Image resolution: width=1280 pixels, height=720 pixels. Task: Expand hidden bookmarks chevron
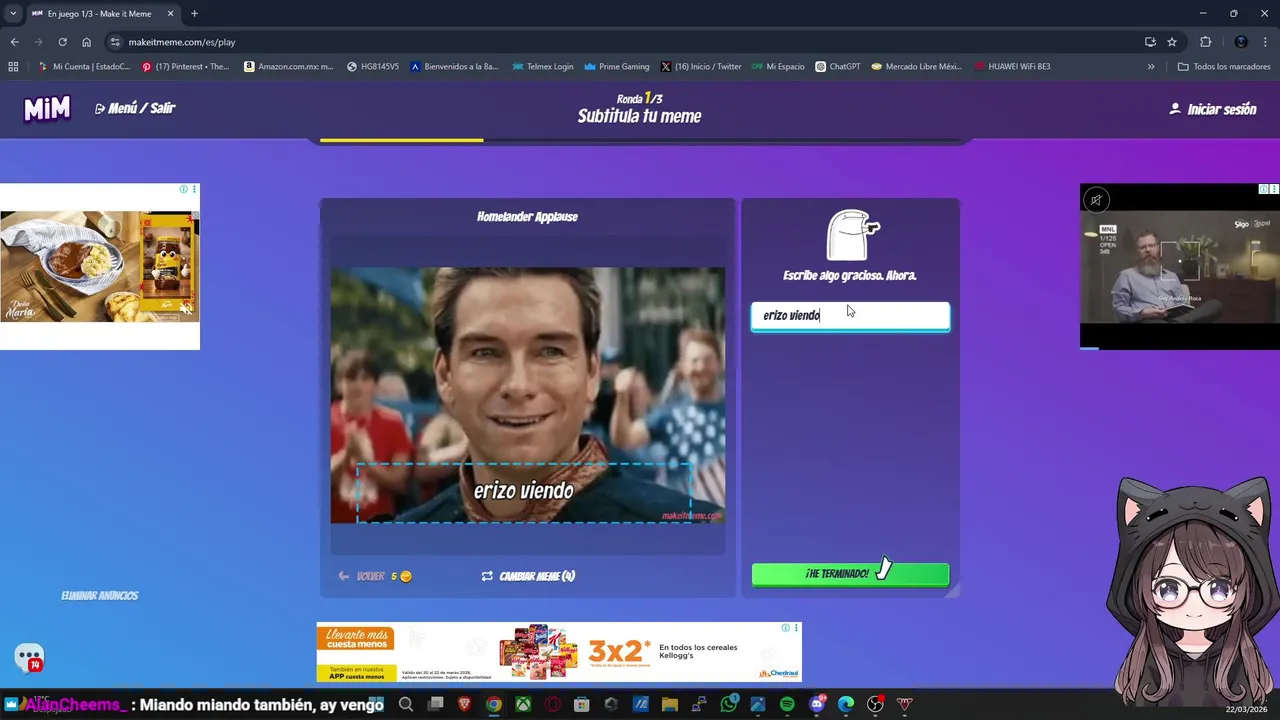click(x=1151, y=67)
